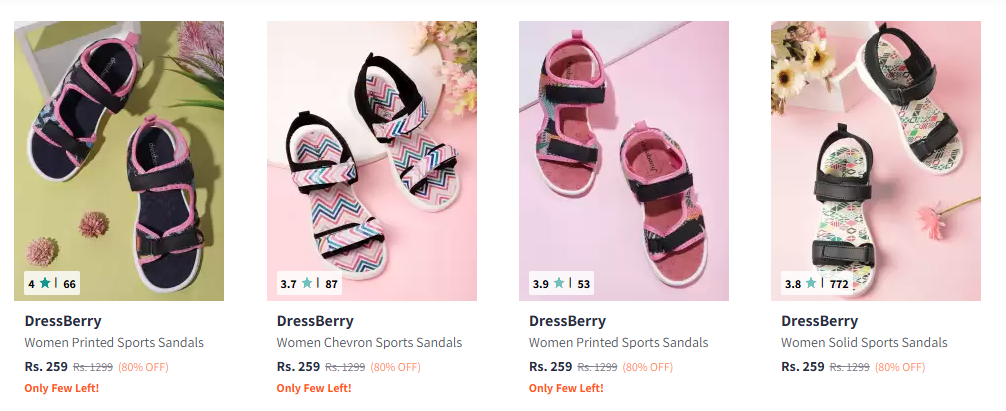Click the 4 | 66 rating badge
1006x411 pixels.
click(52, 283)
